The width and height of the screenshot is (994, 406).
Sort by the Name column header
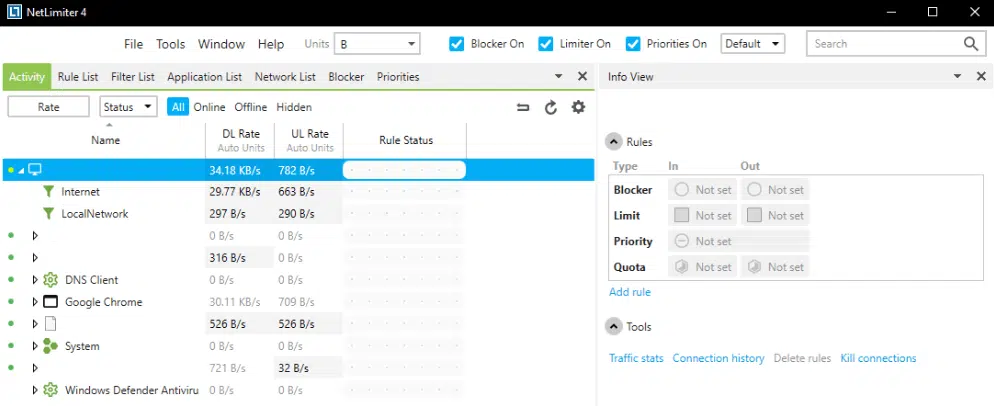(105, 140)
